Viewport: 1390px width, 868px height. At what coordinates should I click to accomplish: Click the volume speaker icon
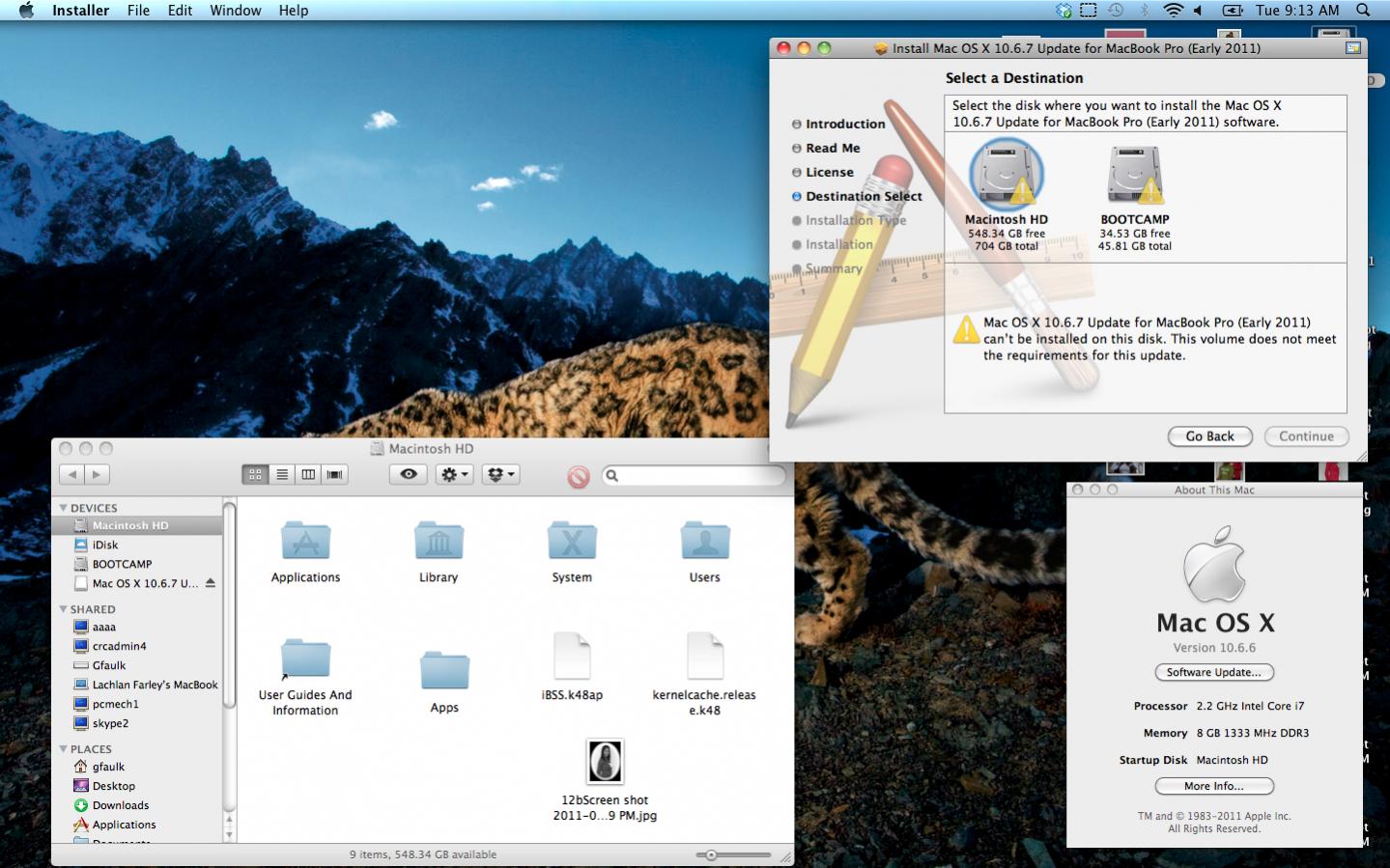[1199, 11]
